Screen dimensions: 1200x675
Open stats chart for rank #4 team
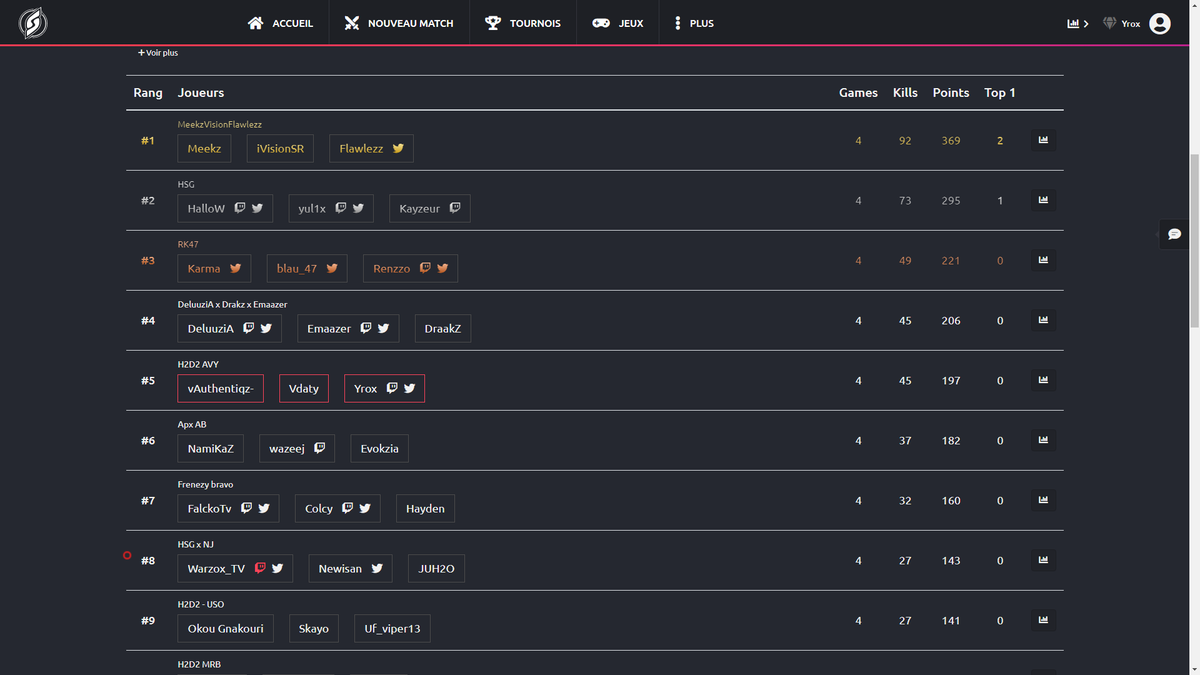pos(1043,320)
